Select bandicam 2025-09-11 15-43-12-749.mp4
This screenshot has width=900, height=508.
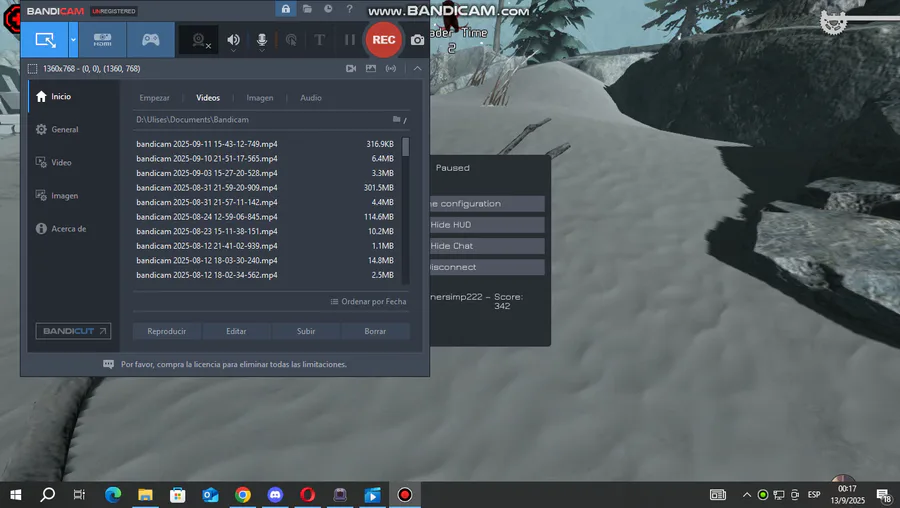click(x=265, y=144)
